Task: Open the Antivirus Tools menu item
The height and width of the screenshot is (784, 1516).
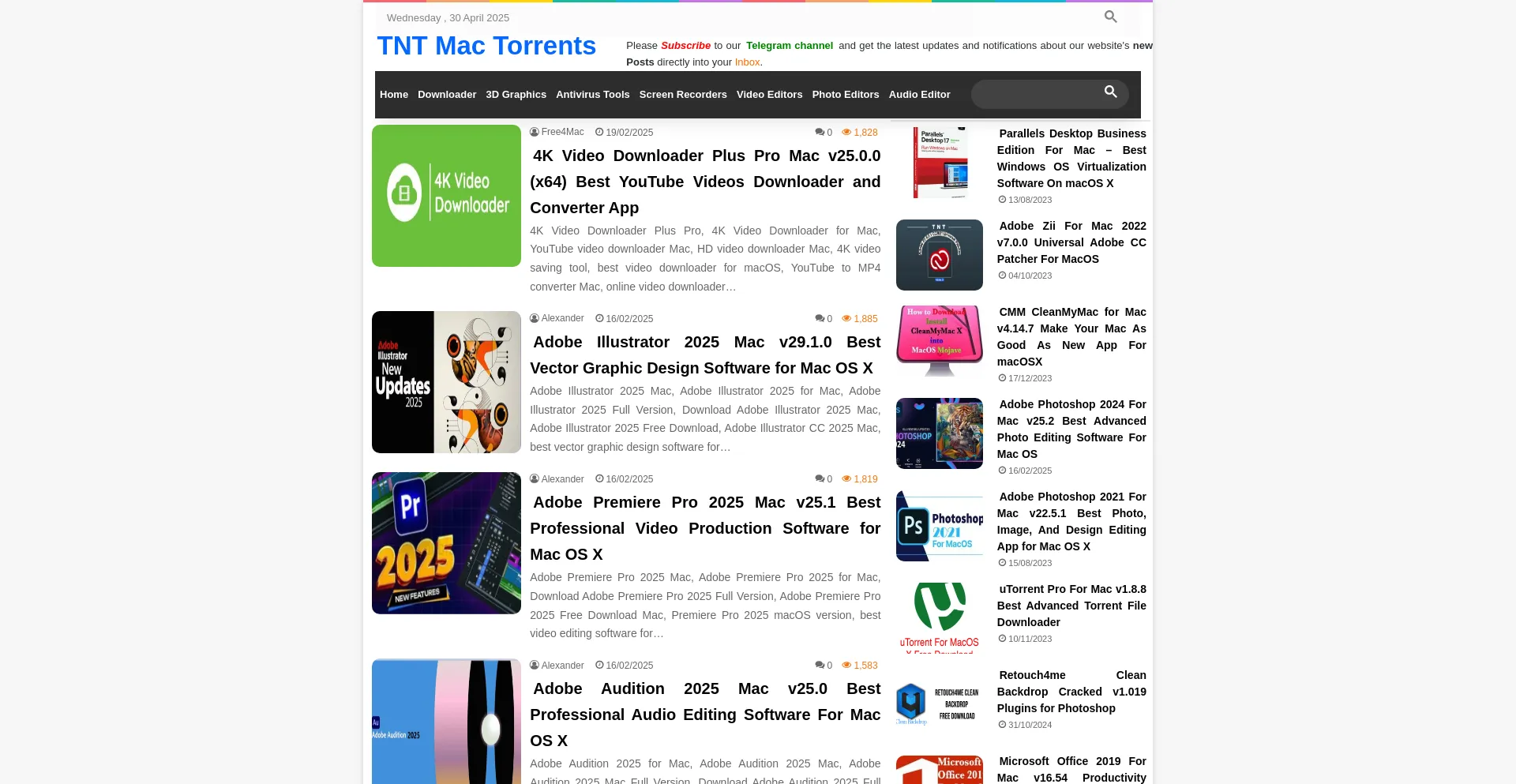Action: (593, 94)
